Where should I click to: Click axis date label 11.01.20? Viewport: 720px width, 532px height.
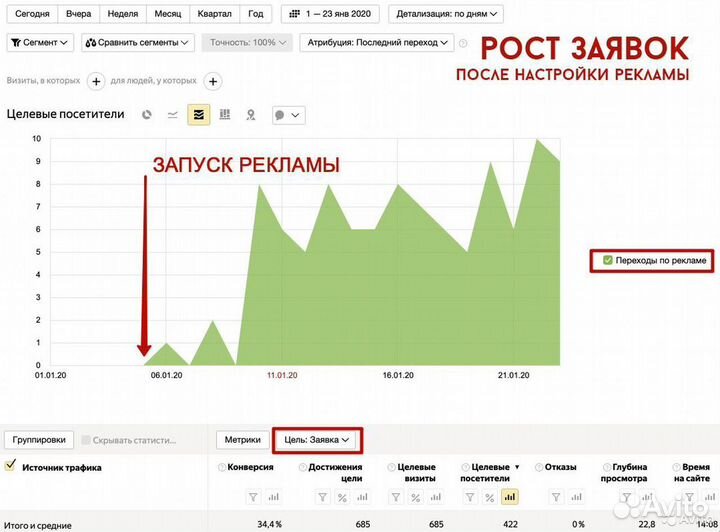click(x=282, y=375)
